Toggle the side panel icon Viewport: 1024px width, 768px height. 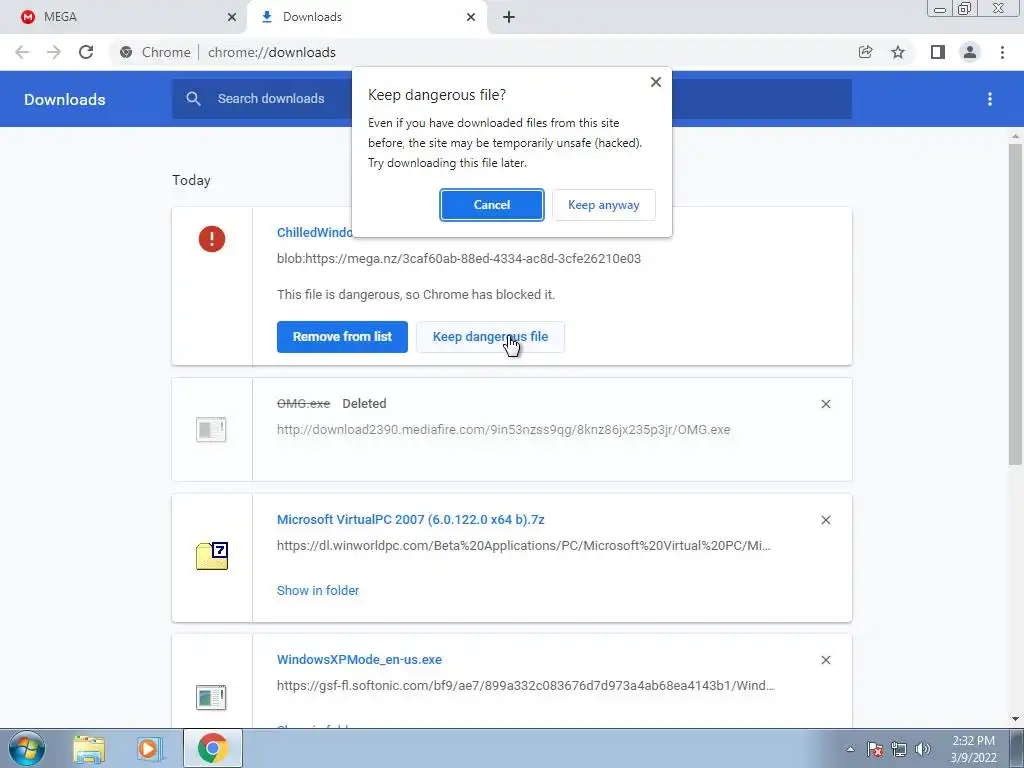[x=938, y=52]
